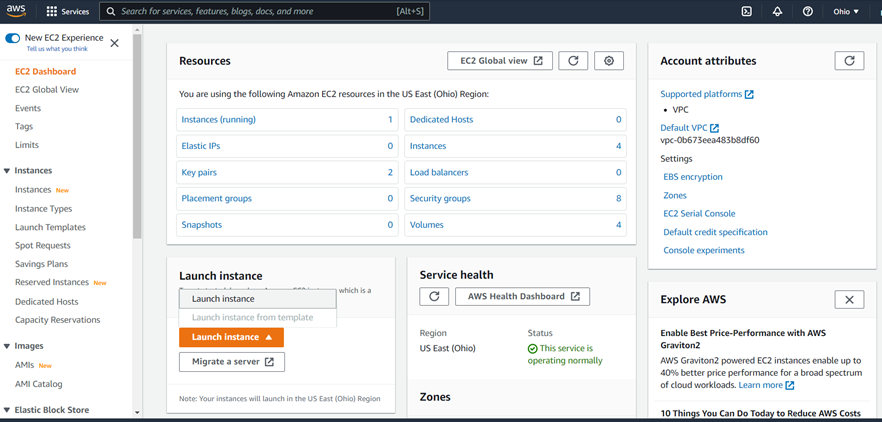Open Snapshots resource
This screenshot has height=422, width=882.
287,225
